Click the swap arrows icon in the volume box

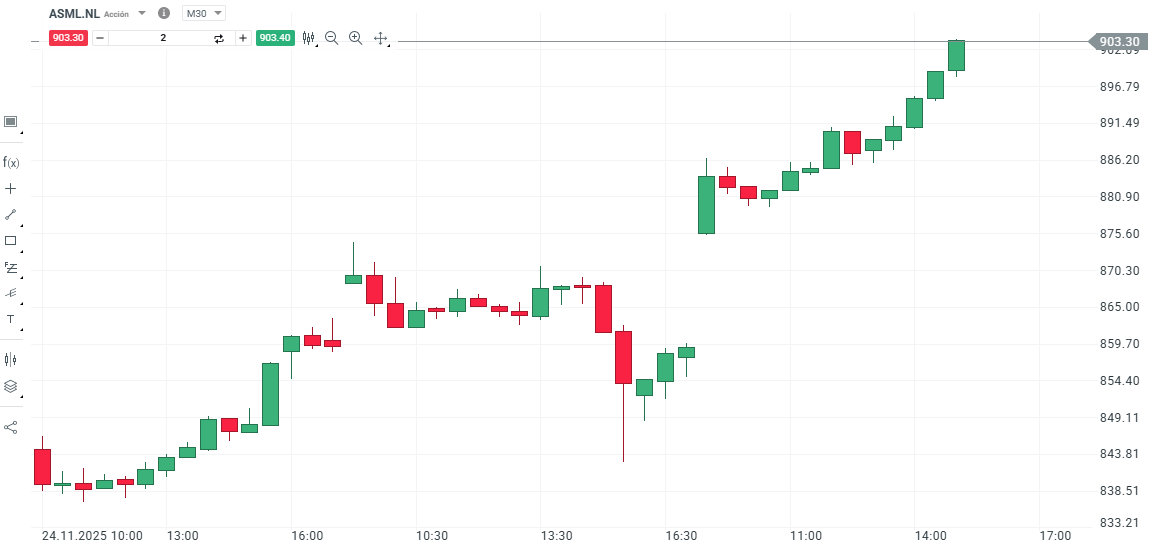219,38
